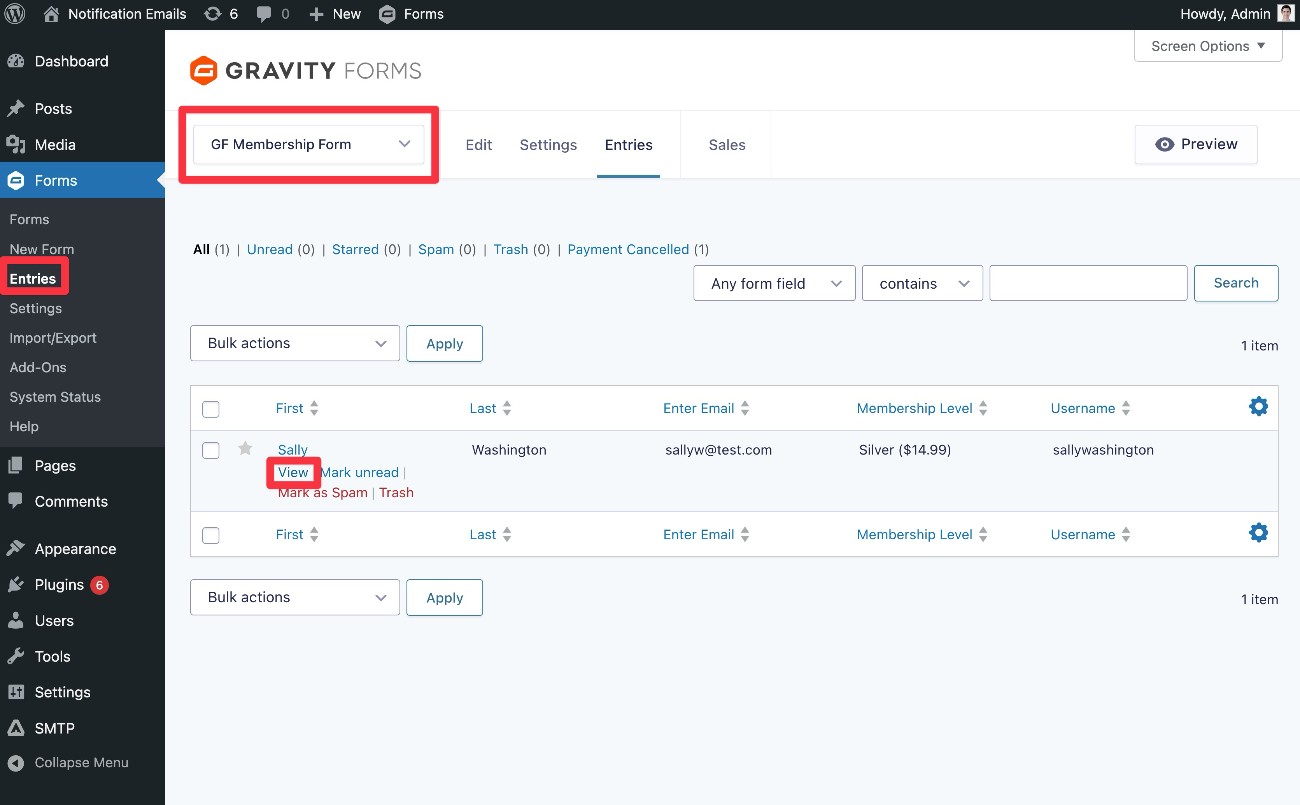Open the Comments sidebar icon
Image resolution: width=1300 pixels, height=805 pixels.
tap(15, 501)
